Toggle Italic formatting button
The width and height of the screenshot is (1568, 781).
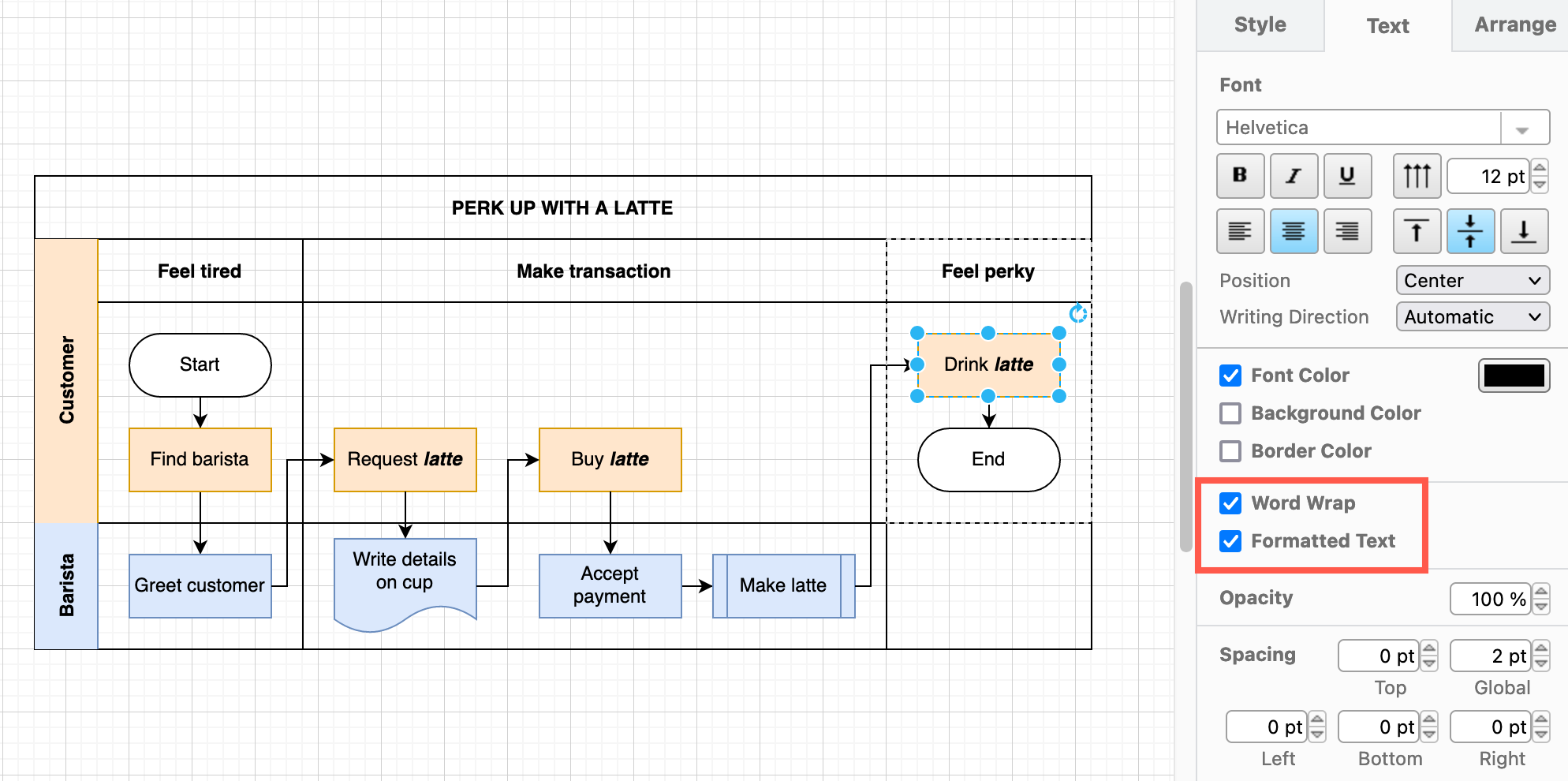click(1294, 176)
